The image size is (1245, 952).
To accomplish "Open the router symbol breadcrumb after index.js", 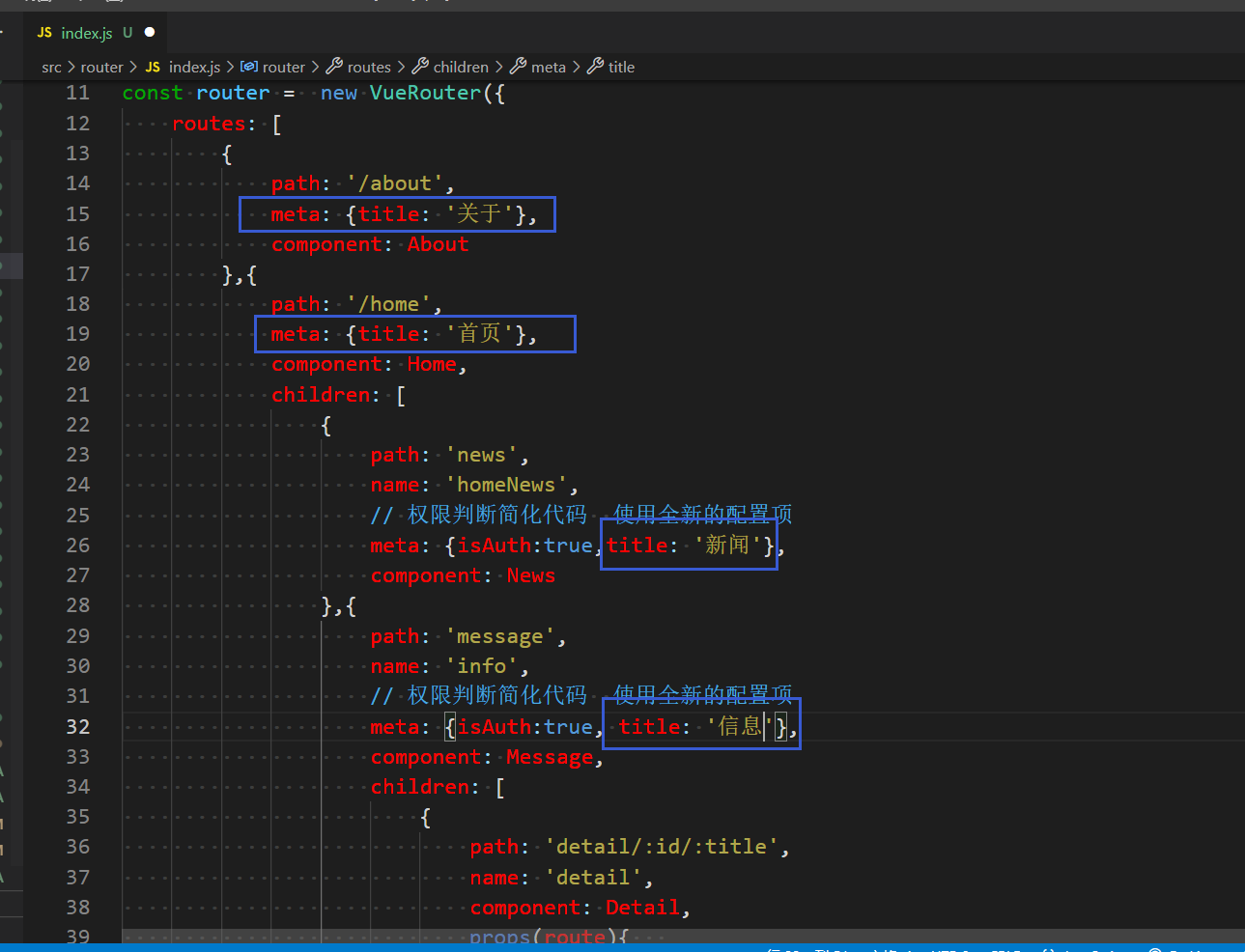I will point(283,67).
